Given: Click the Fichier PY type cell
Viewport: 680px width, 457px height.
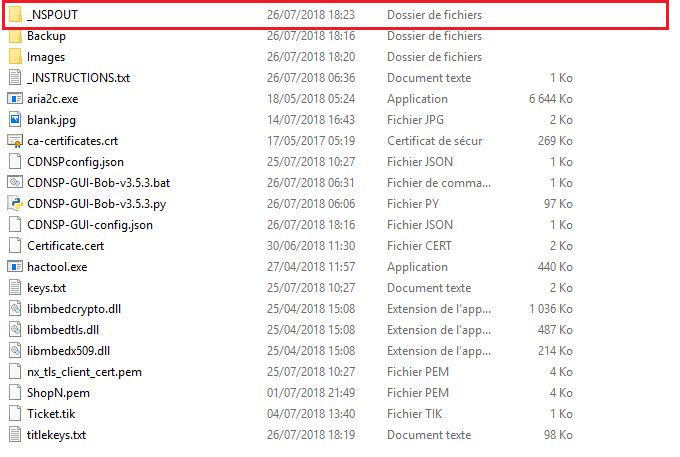Looking at the screenshot, I should (x=413, y=204).
